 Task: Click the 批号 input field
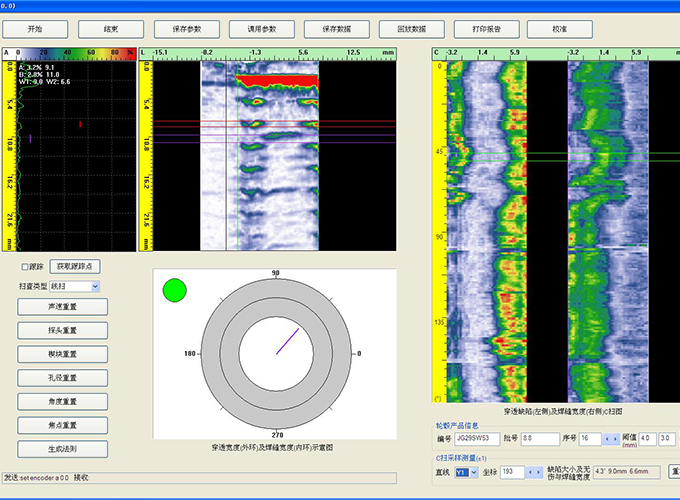(x=540, y=438)
